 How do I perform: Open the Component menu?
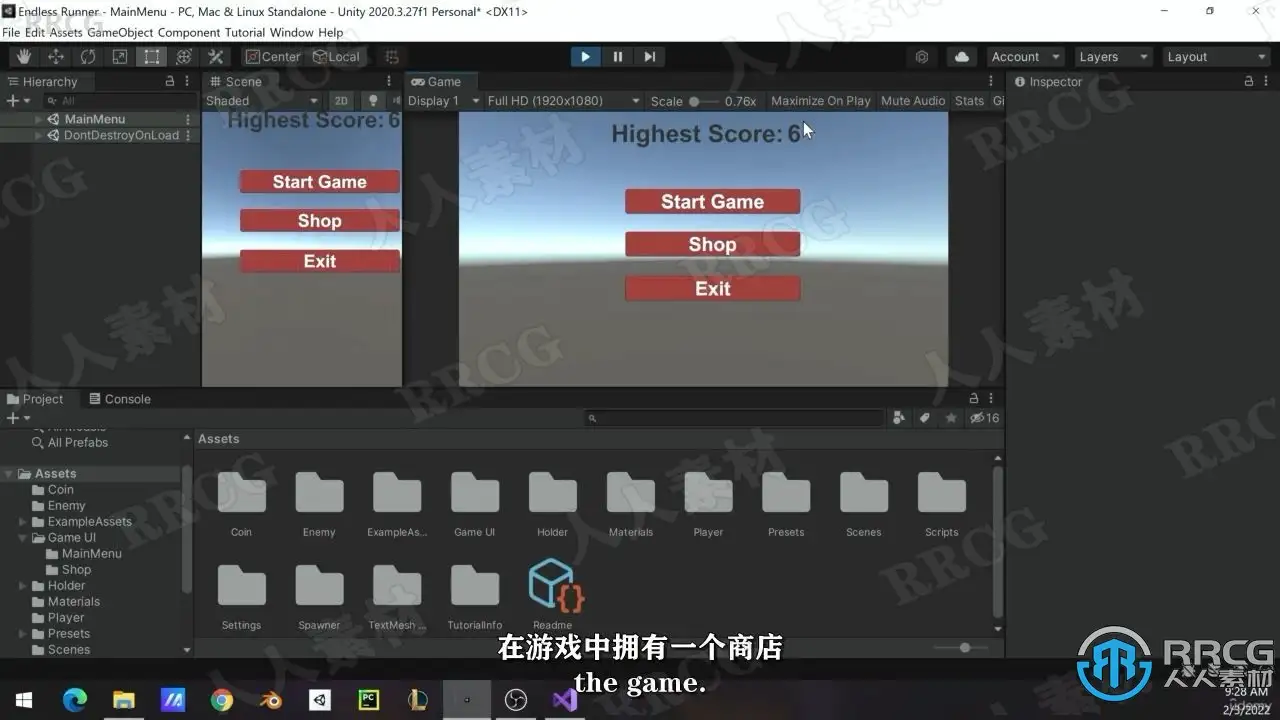coord(189,32)
